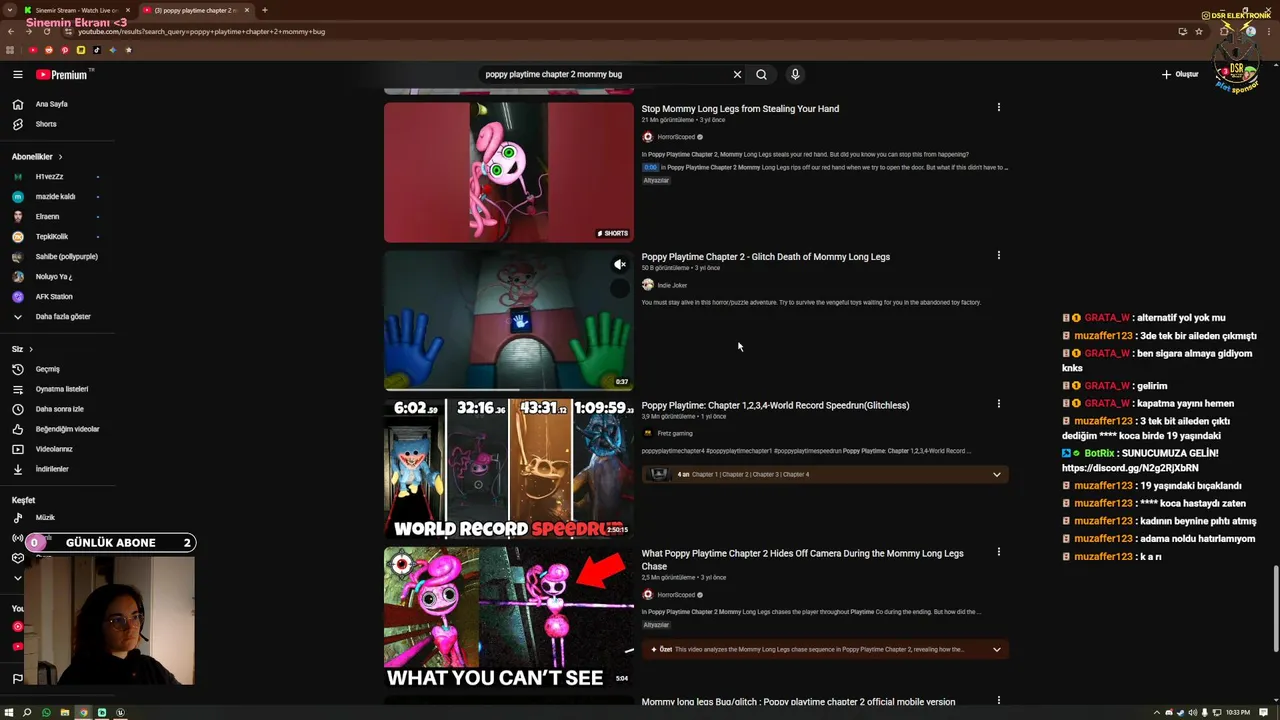1280x720 pixels.
Task: Jump to 0:00 timestamp chip
Action: (x=650, y=167)
